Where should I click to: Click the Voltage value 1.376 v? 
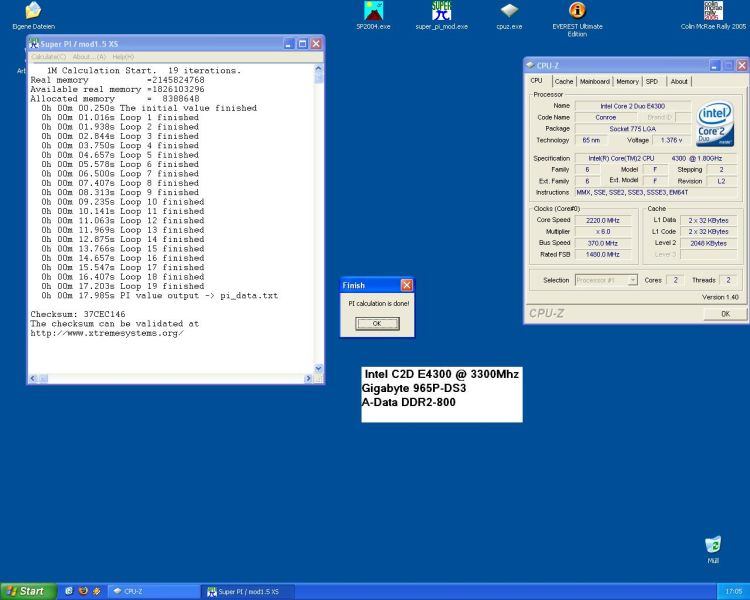pyautogui.click(x=672, y=140)
